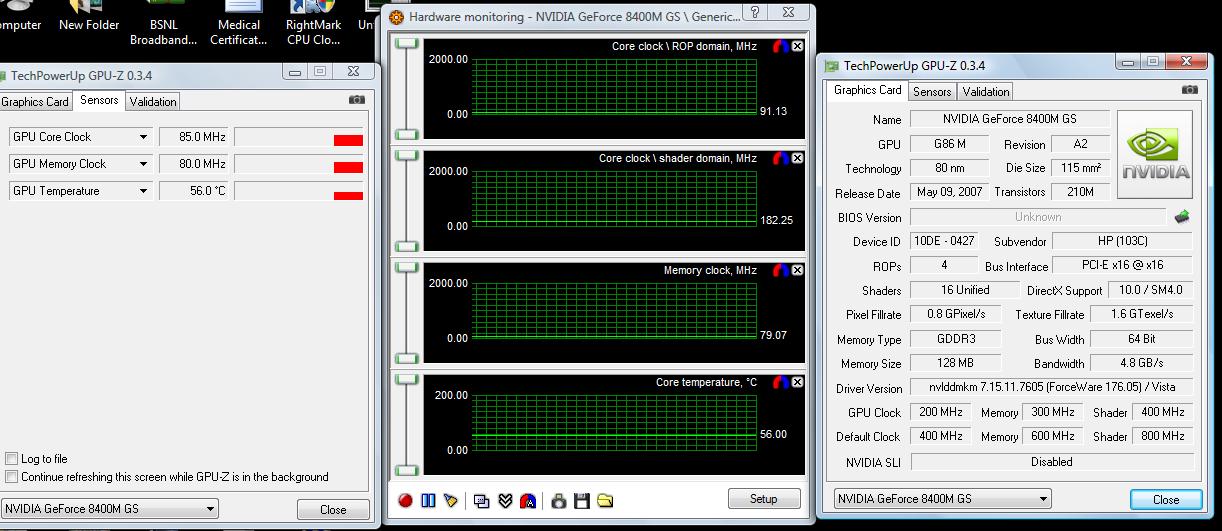Click Close button in right GPU-Z window
The height and width of the screenshot is (531, 1222).
(1166, 499)
